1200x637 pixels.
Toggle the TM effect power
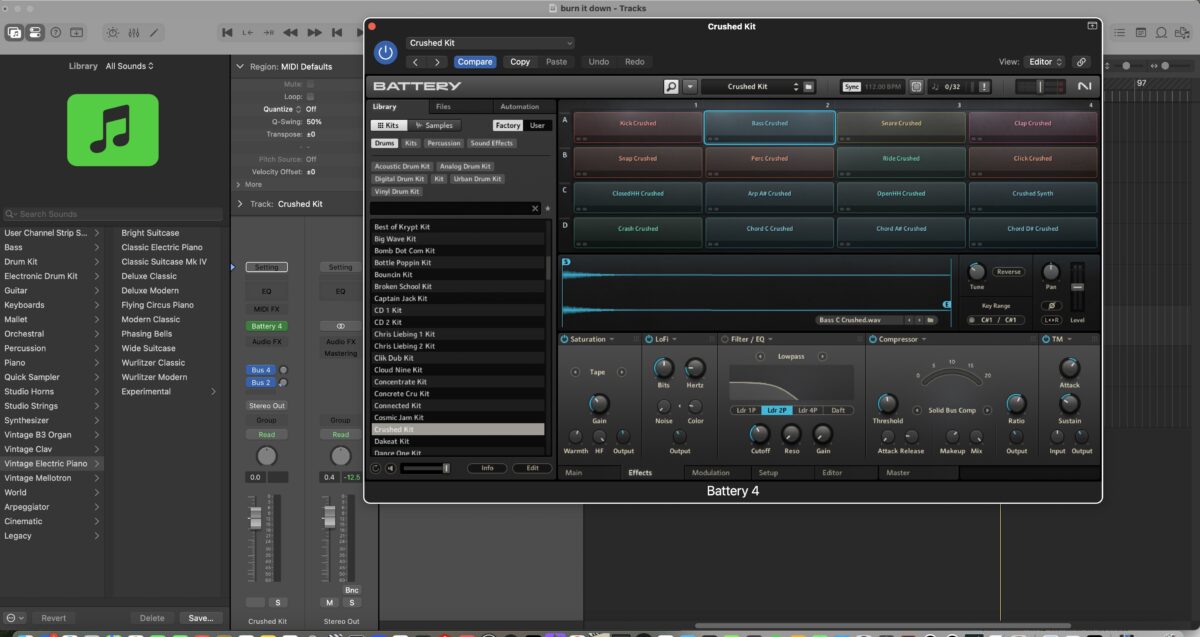1046,340
